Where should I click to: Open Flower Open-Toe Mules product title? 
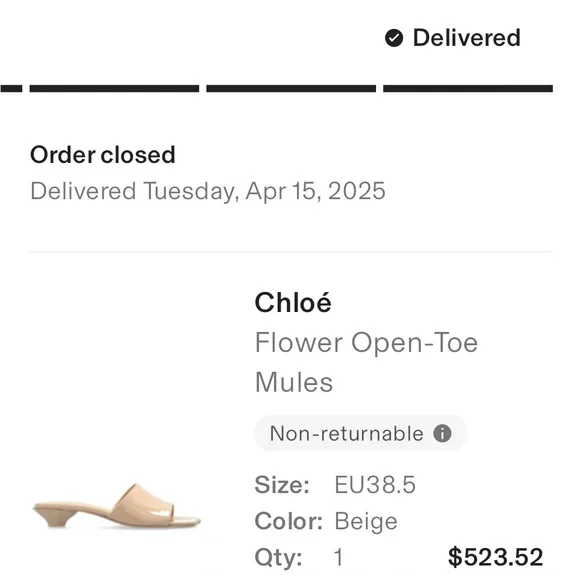click(x=366, y=362)
